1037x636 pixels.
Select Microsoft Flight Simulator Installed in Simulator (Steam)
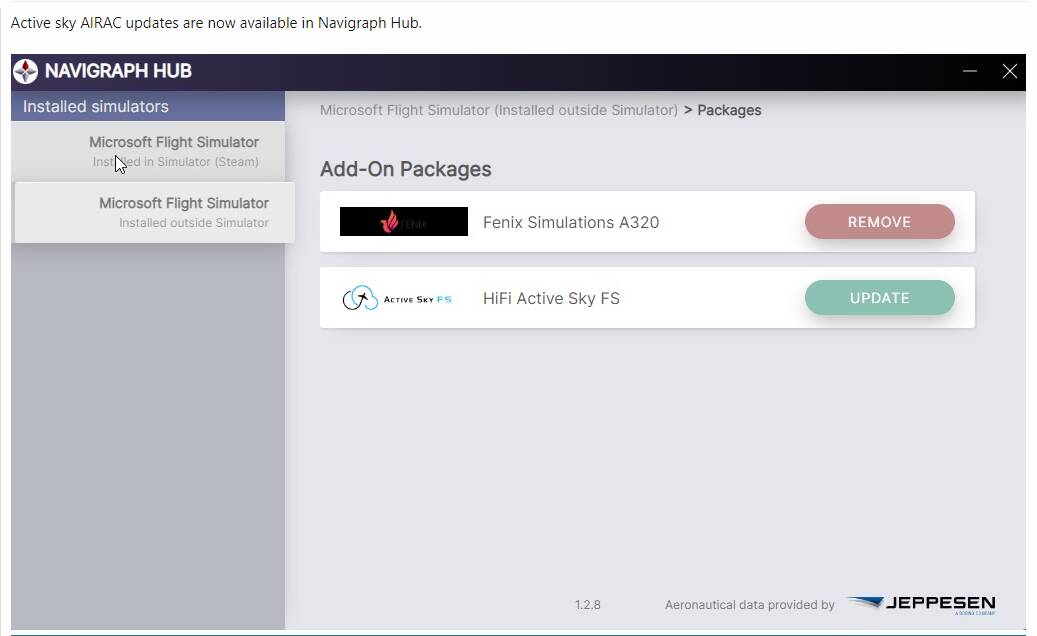point(148,151)
